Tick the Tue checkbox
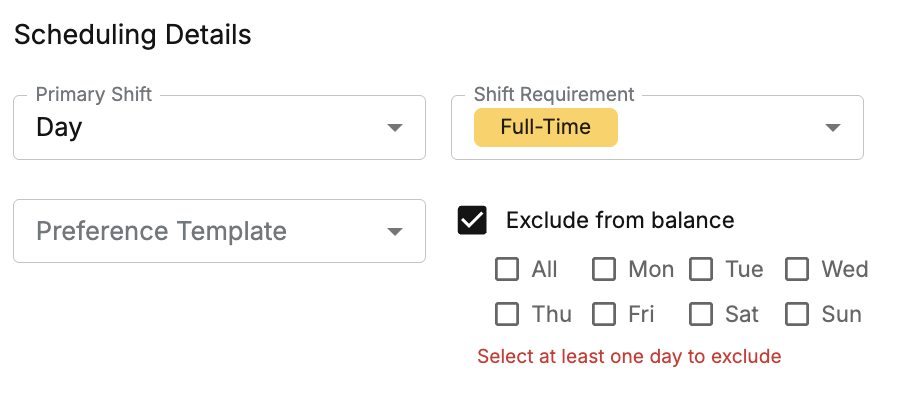 [701, 269]
